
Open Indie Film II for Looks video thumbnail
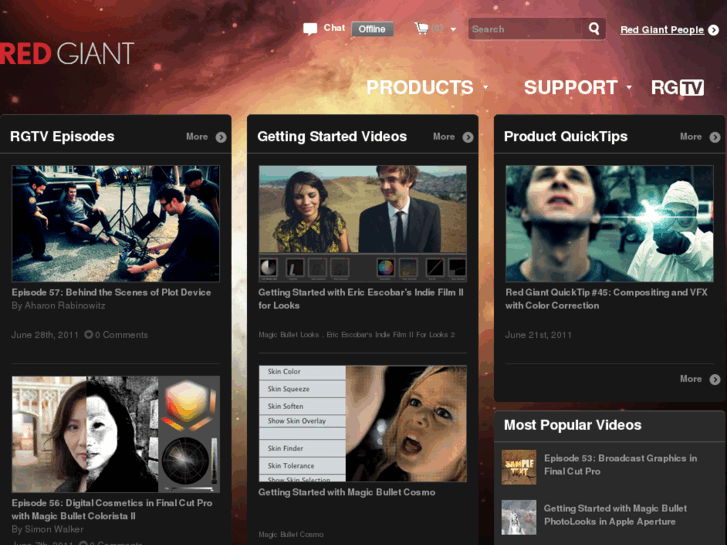(363, 224)
